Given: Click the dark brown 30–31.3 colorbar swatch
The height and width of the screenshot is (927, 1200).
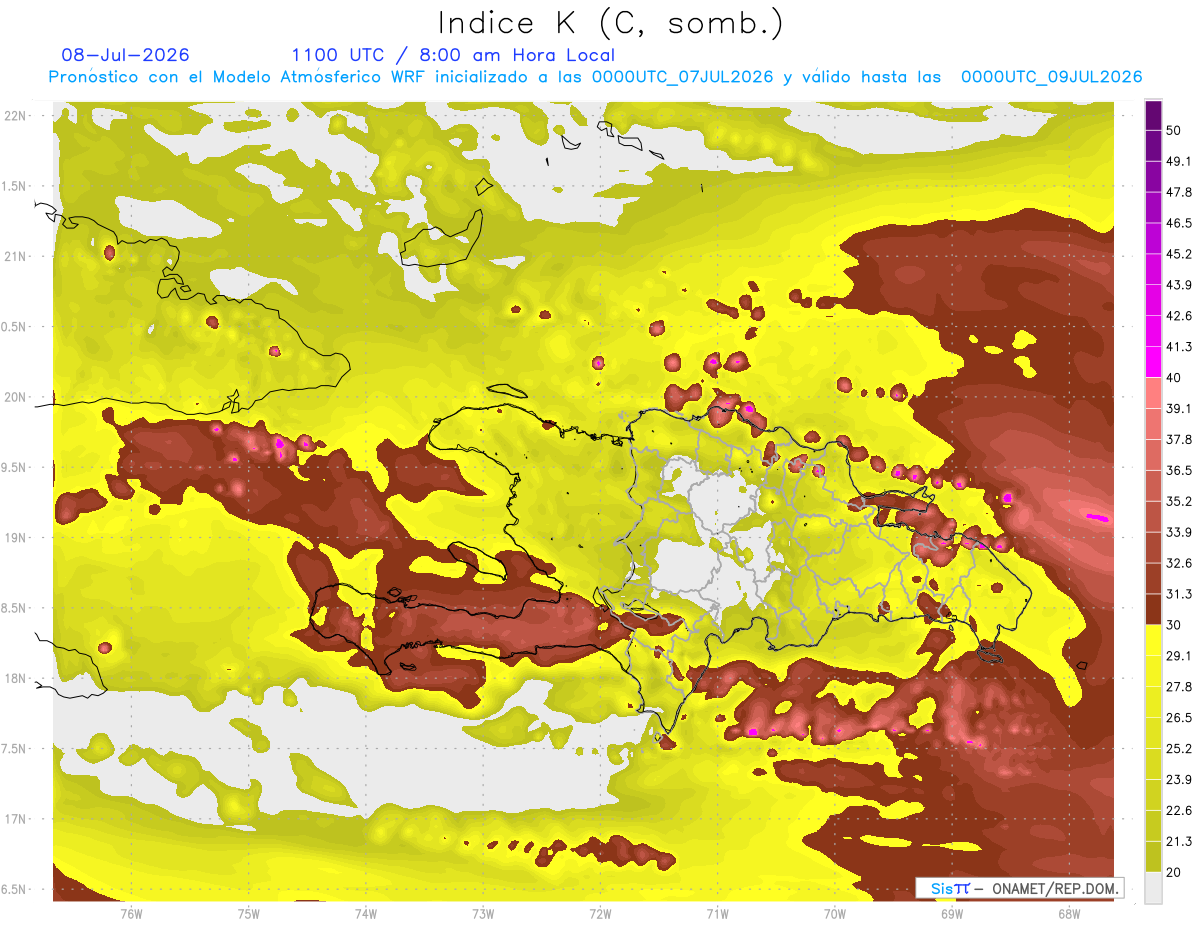Looking at the screenshot, I should [1153, 610].
